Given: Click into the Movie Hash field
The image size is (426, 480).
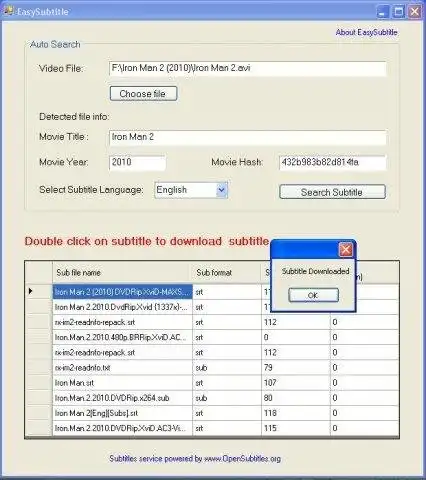Looking at the screenshot, I should [333, 163].
